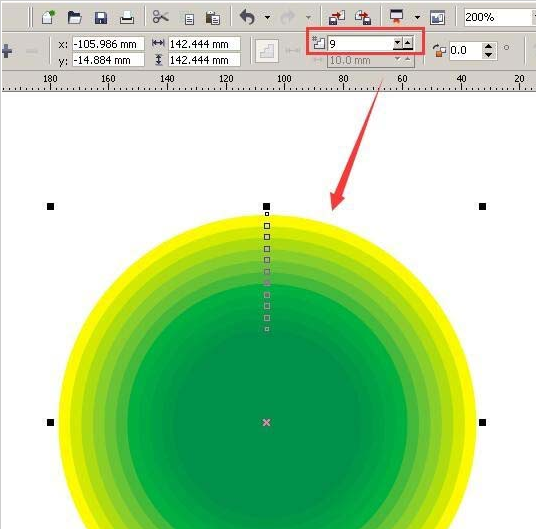This screenshot has width=536, height=529.
Task: Click the top-left selection handle
Action: click(x=50, y=206)
